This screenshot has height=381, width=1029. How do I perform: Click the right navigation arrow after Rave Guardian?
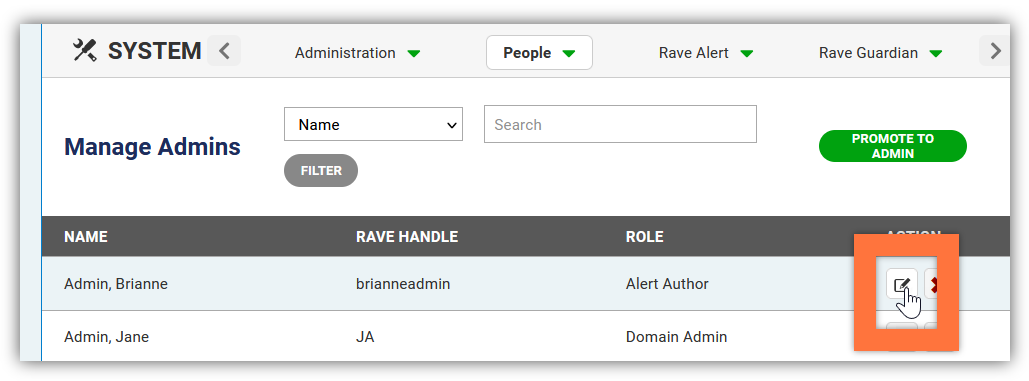point(994,51)
